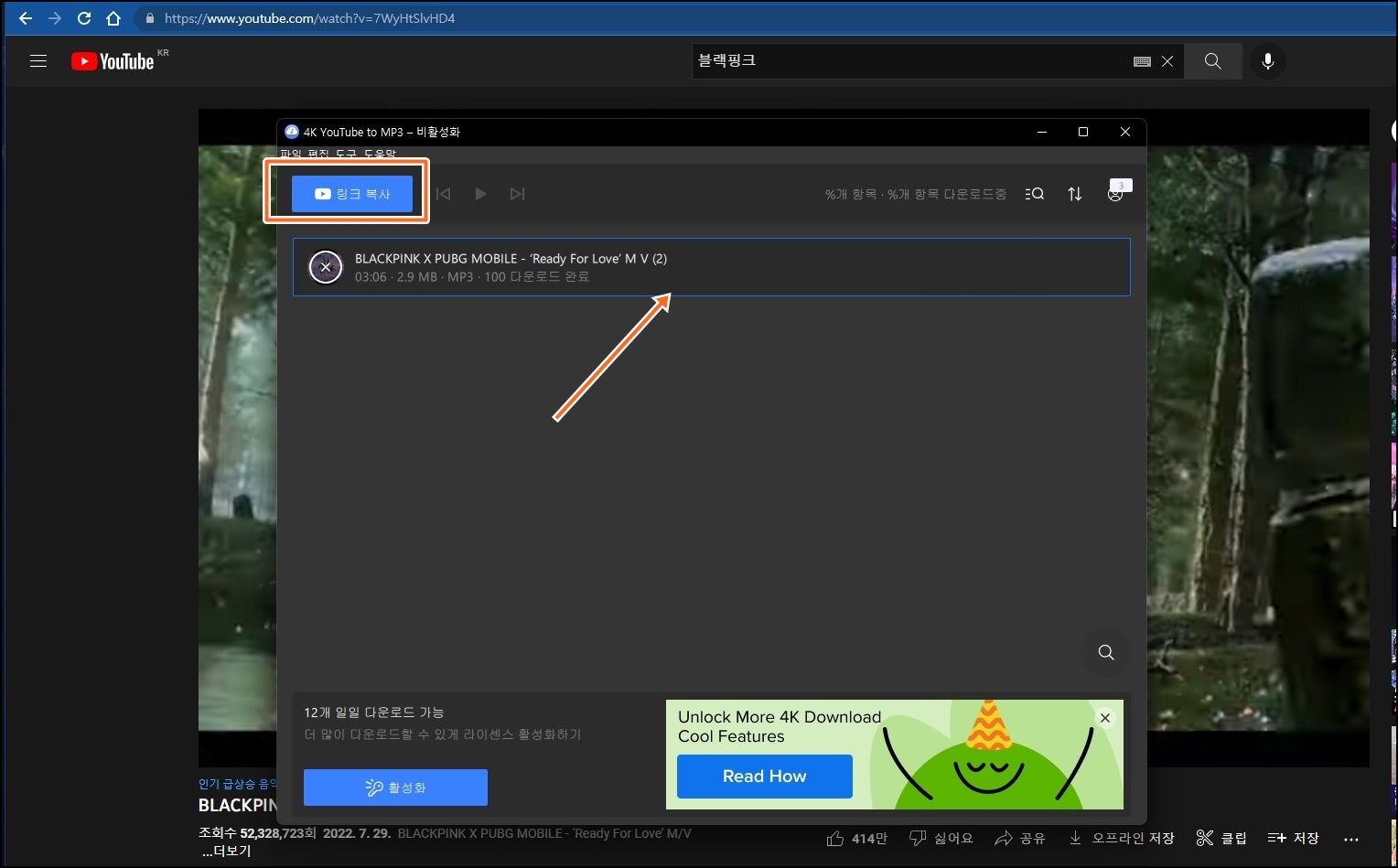Expand video description with ...더보기

[x=226, y=852]
